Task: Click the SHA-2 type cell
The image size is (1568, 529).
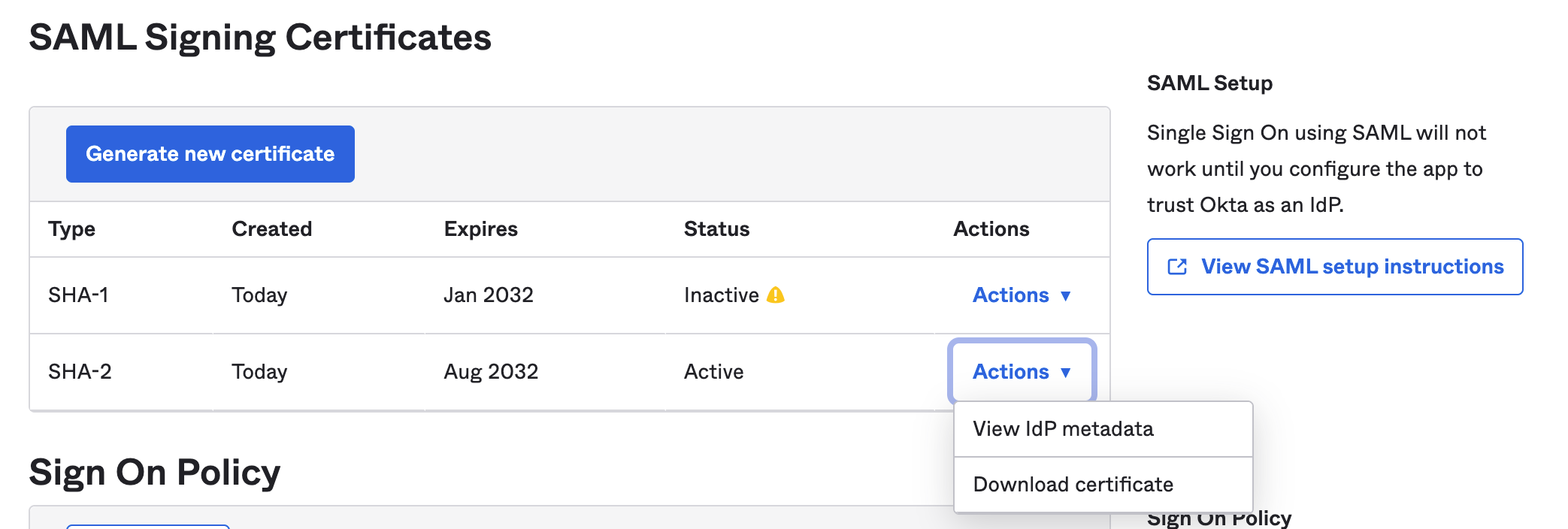Action: pos(80,372)
